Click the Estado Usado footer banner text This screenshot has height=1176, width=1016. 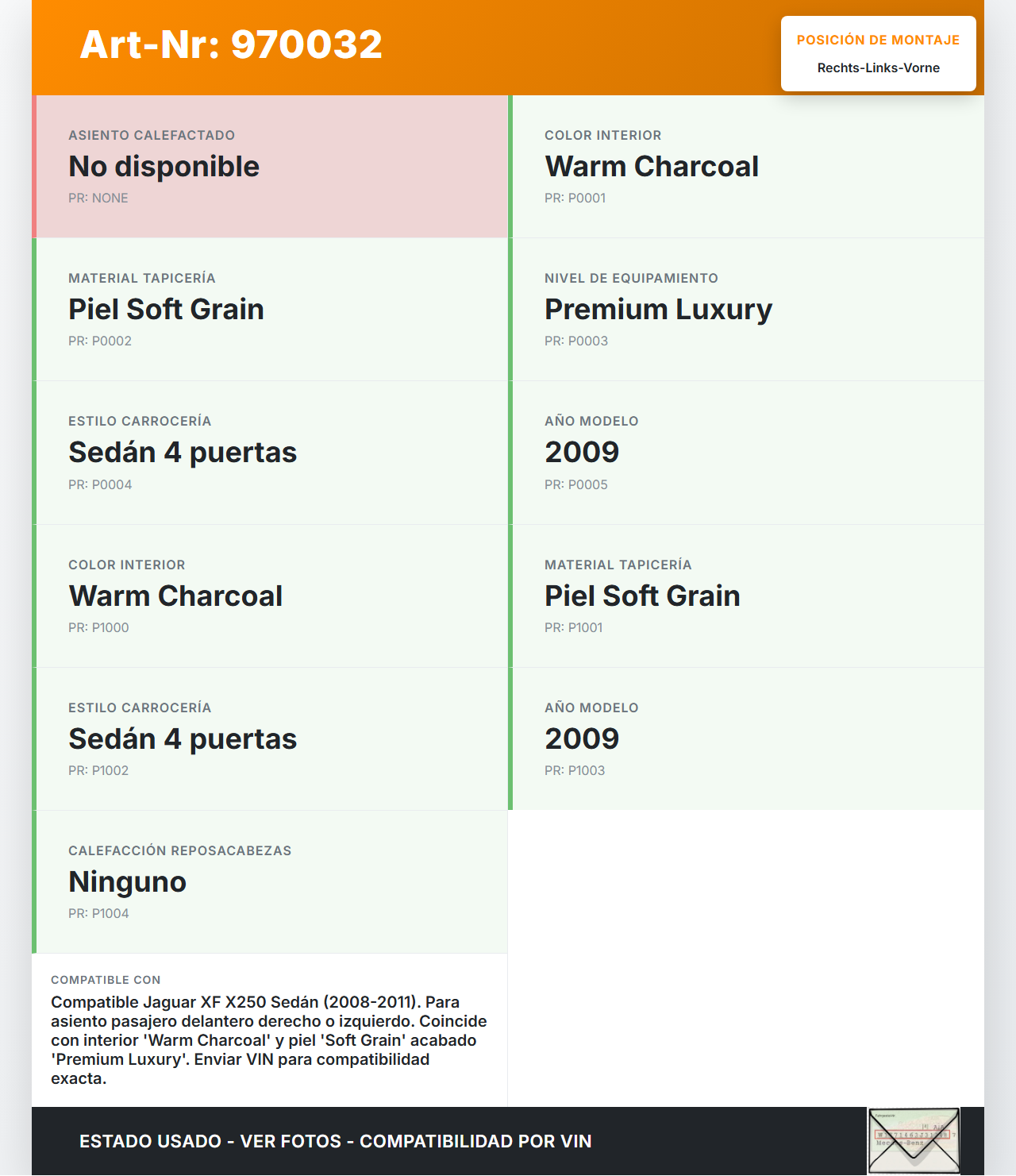pyautogui.click(x=335, y=1141)
